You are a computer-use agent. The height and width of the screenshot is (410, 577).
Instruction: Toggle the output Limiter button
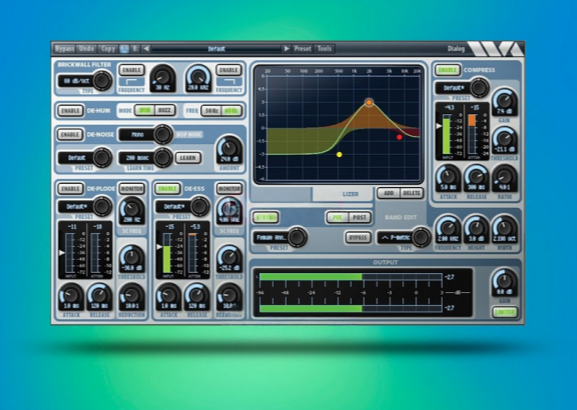click(x=505, y=312)
